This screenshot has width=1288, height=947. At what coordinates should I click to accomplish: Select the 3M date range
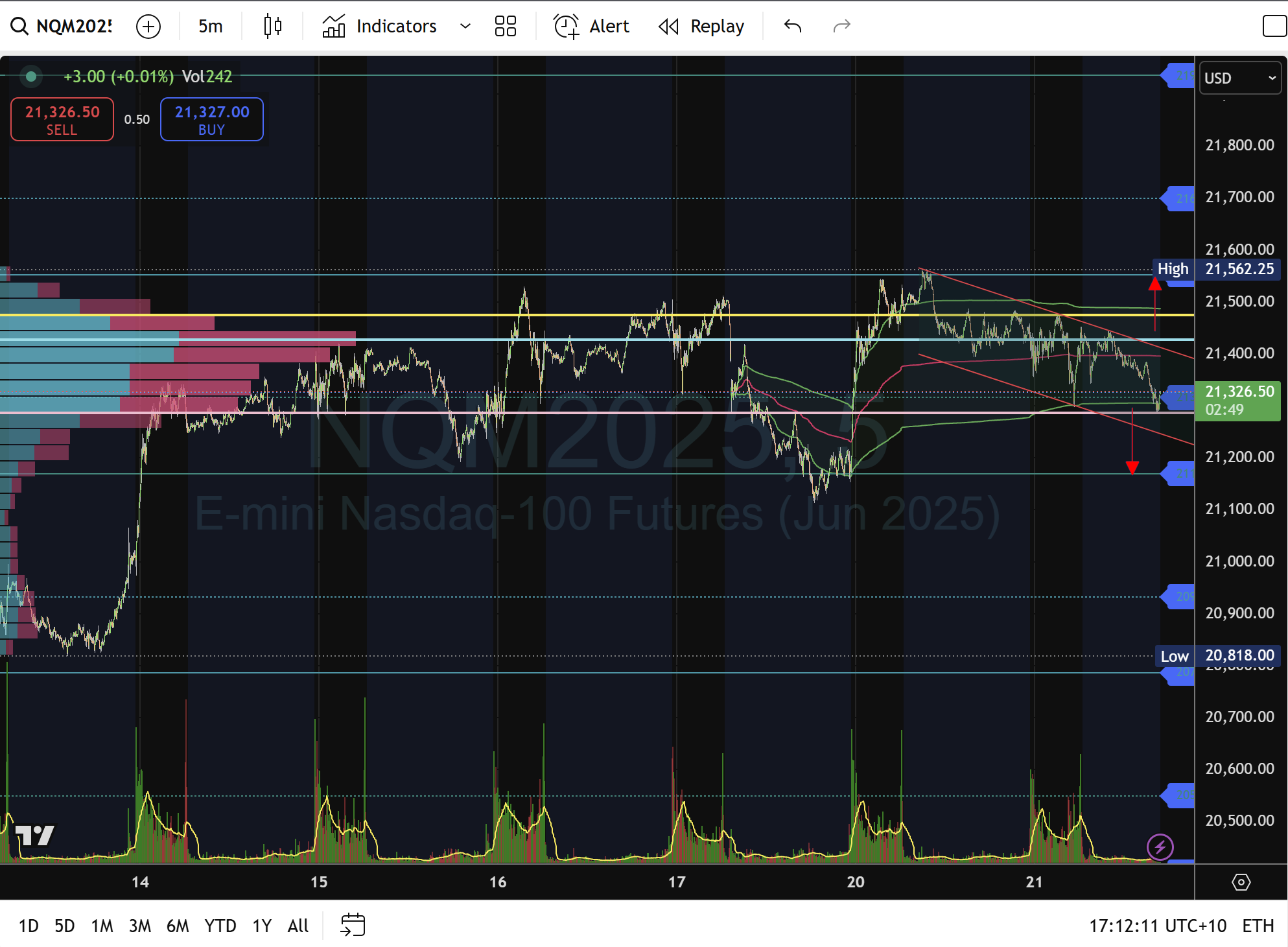click(140, 926)
